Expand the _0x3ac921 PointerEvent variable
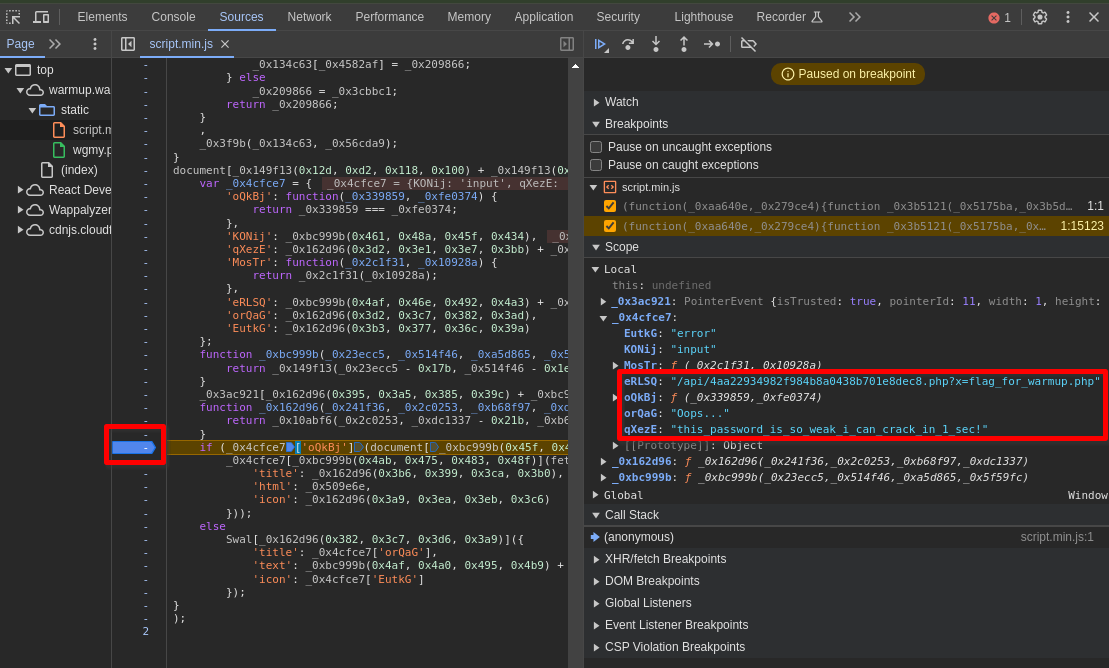Image resolution: width=1109 pixels, height=668 pixels. point(603,301)
